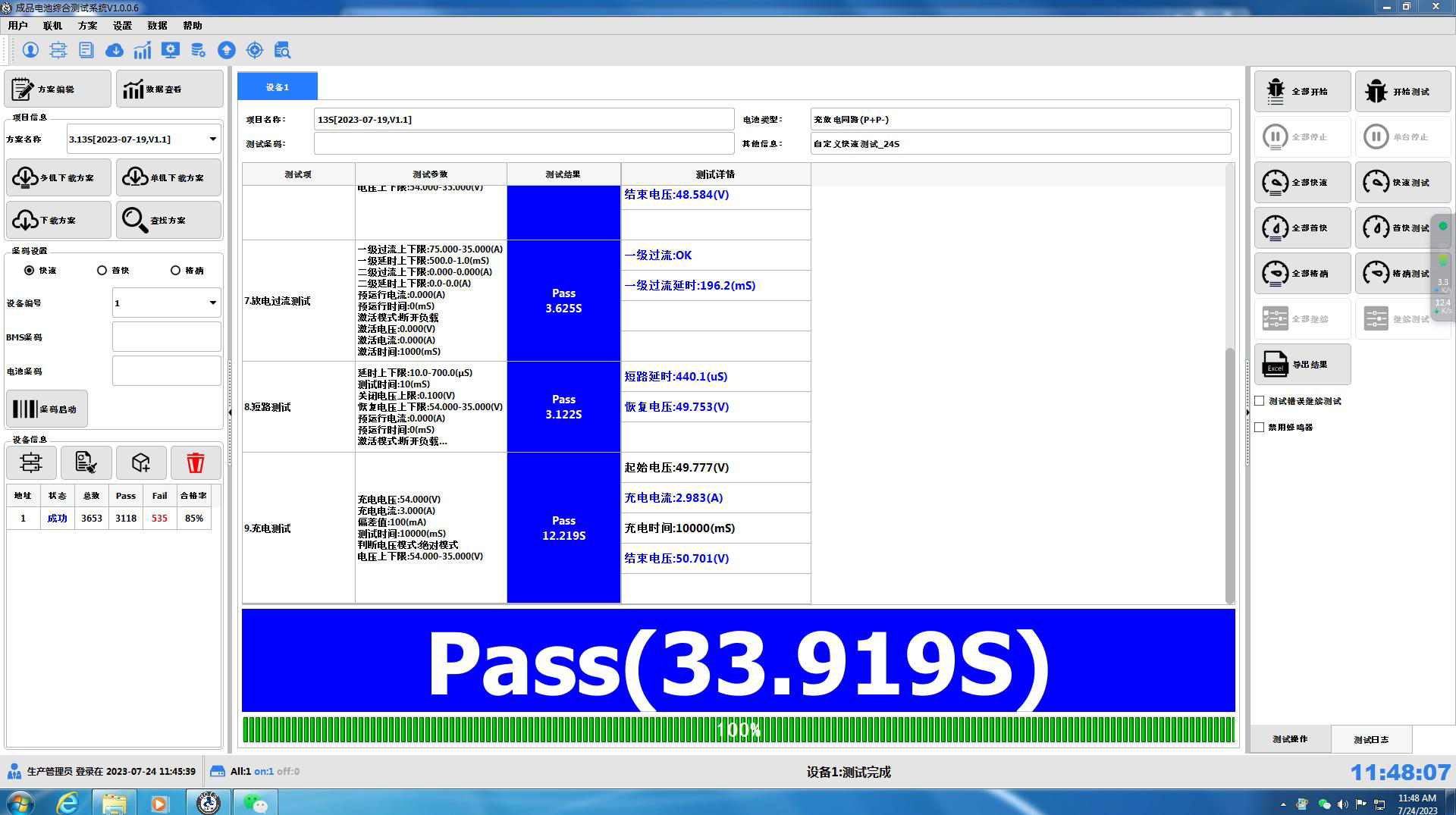1456x815 pixels.
Task: Enable 测试错误继续测试 checkbox
Action: pyautogui.click(x=1260, y=401)
